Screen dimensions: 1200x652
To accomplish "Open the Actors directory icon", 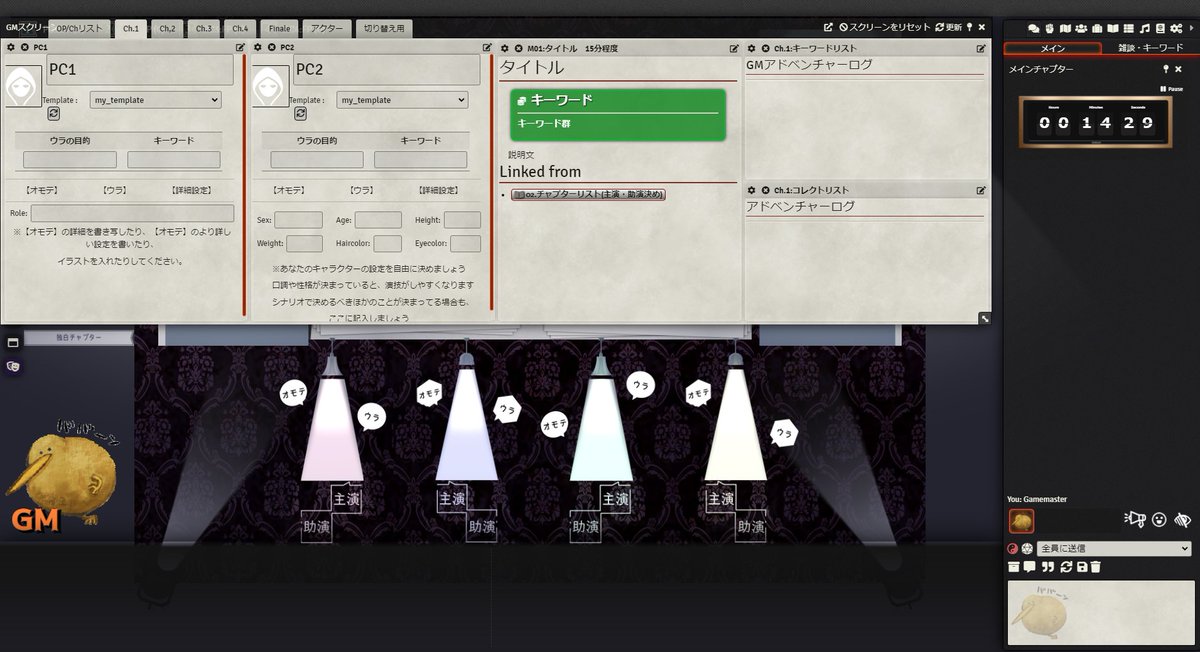I will tap(1081, 28).
